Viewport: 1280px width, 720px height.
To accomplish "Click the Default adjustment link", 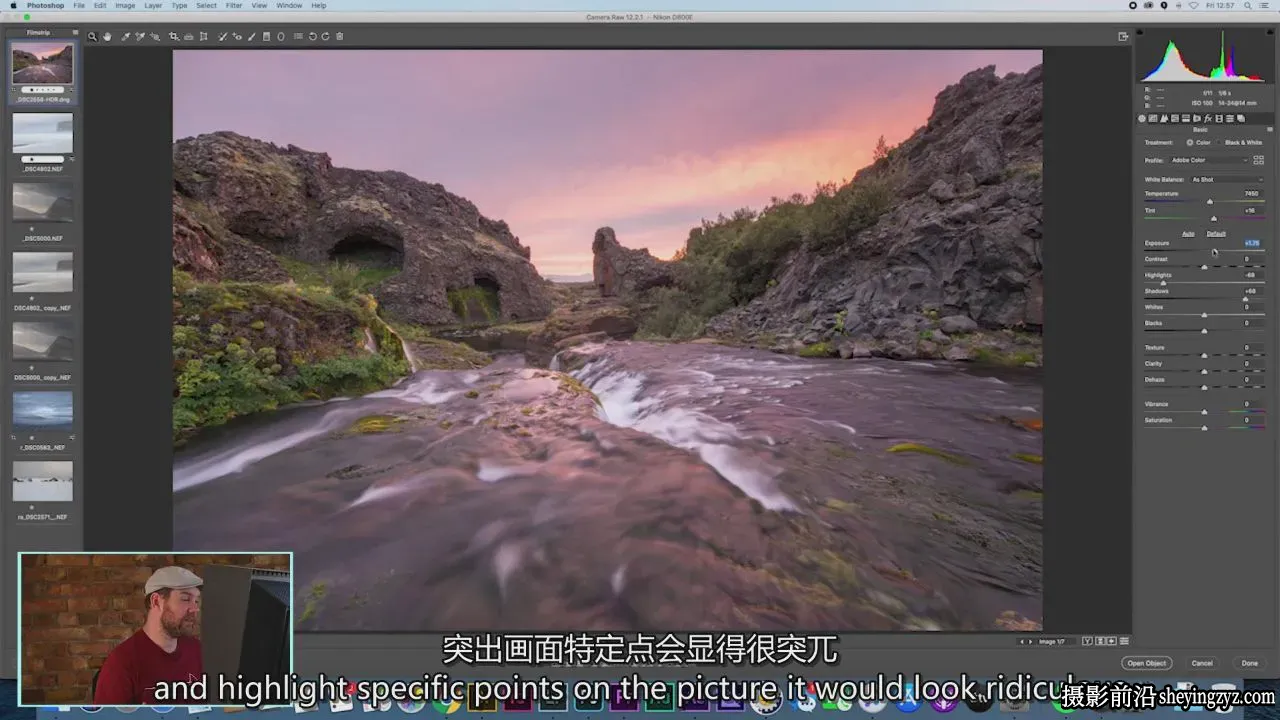I will 1216,234.
